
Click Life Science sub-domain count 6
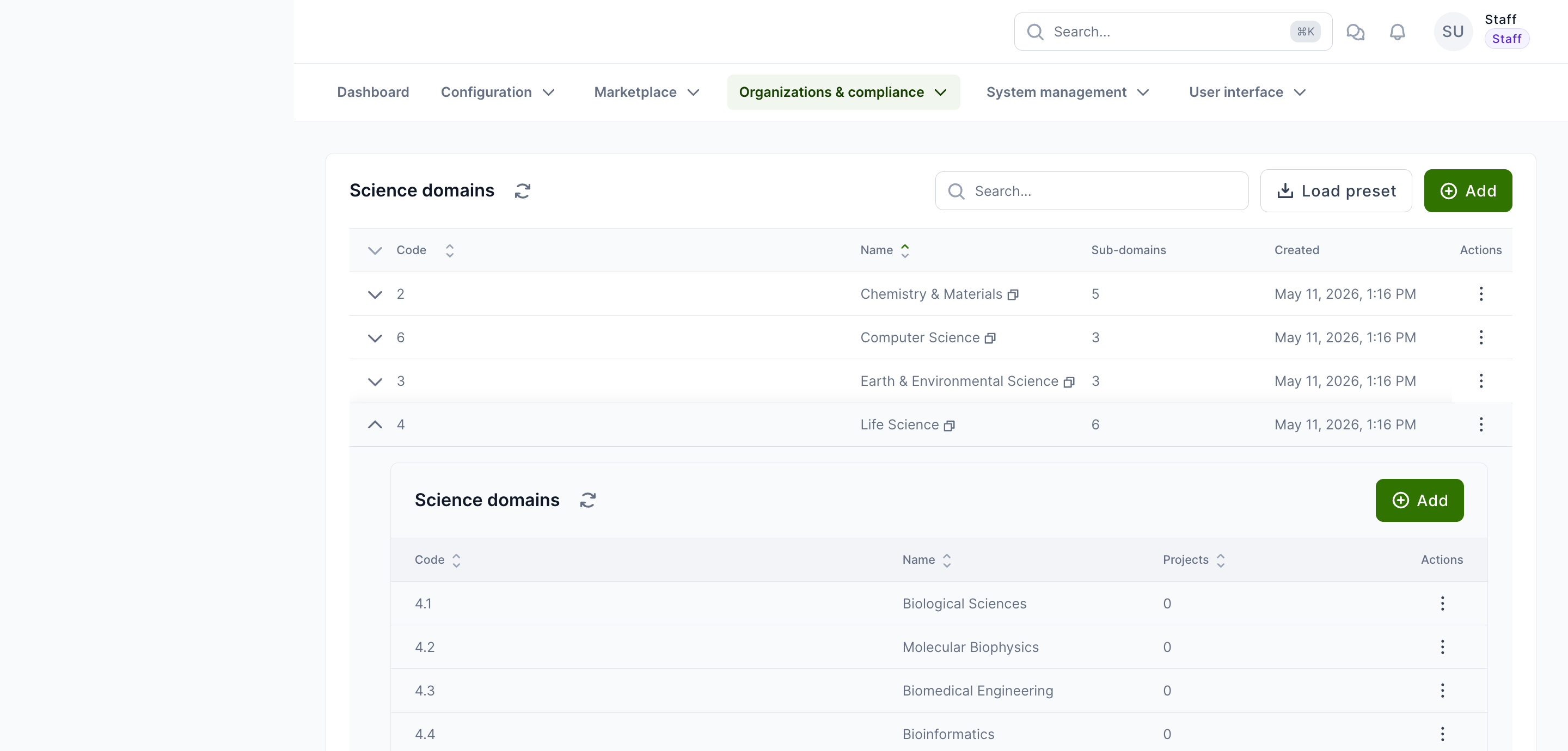coord(1095,425)
